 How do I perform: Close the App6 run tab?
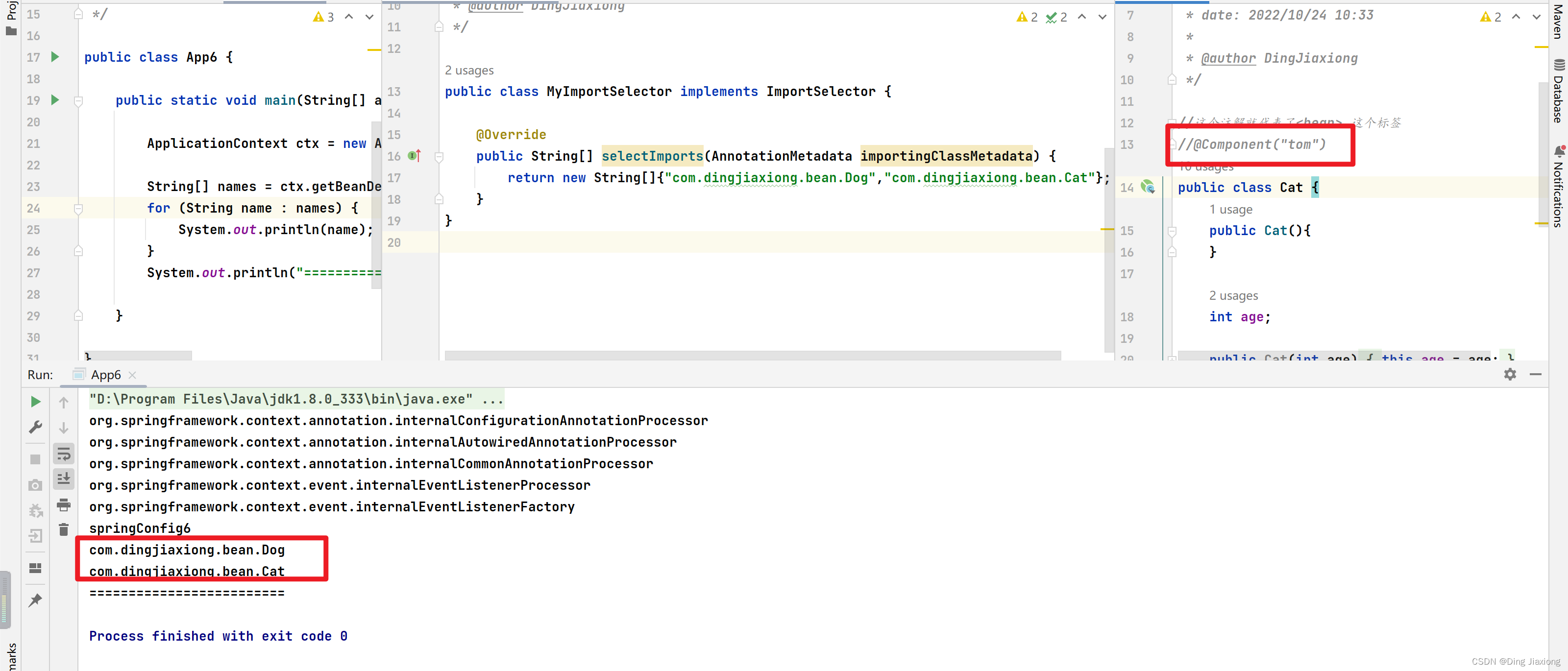pyautogui.click(x=132, y=375)
